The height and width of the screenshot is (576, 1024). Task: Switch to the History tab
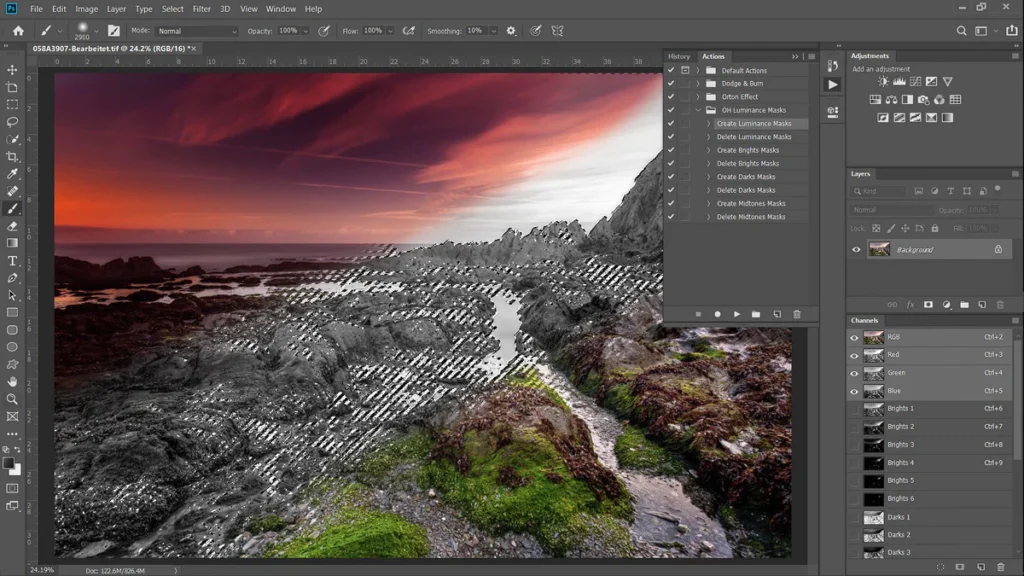tap(679, 56)
